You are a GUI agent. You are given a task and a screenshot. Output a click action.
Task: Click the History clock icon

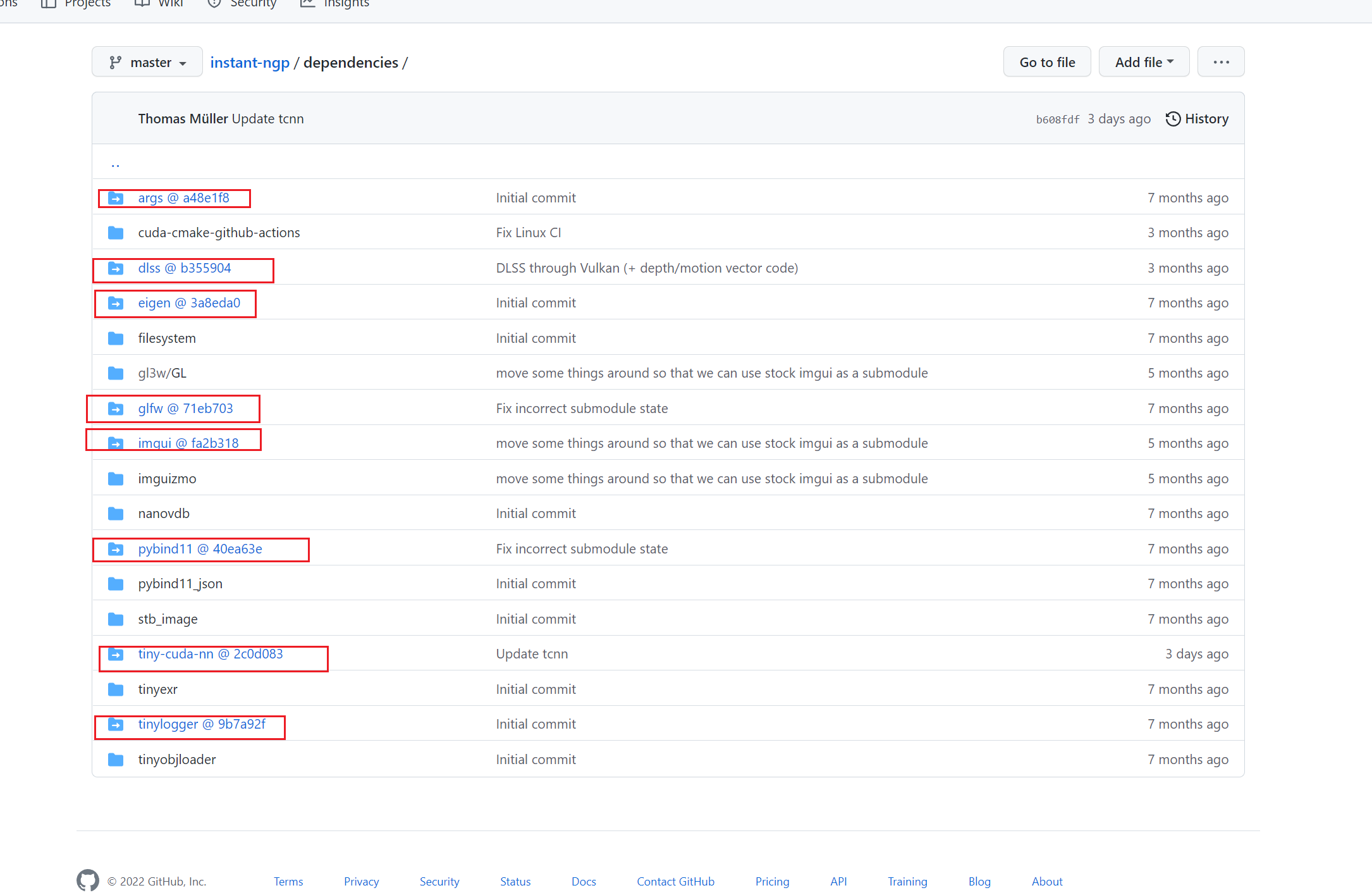pos(1173,119)
